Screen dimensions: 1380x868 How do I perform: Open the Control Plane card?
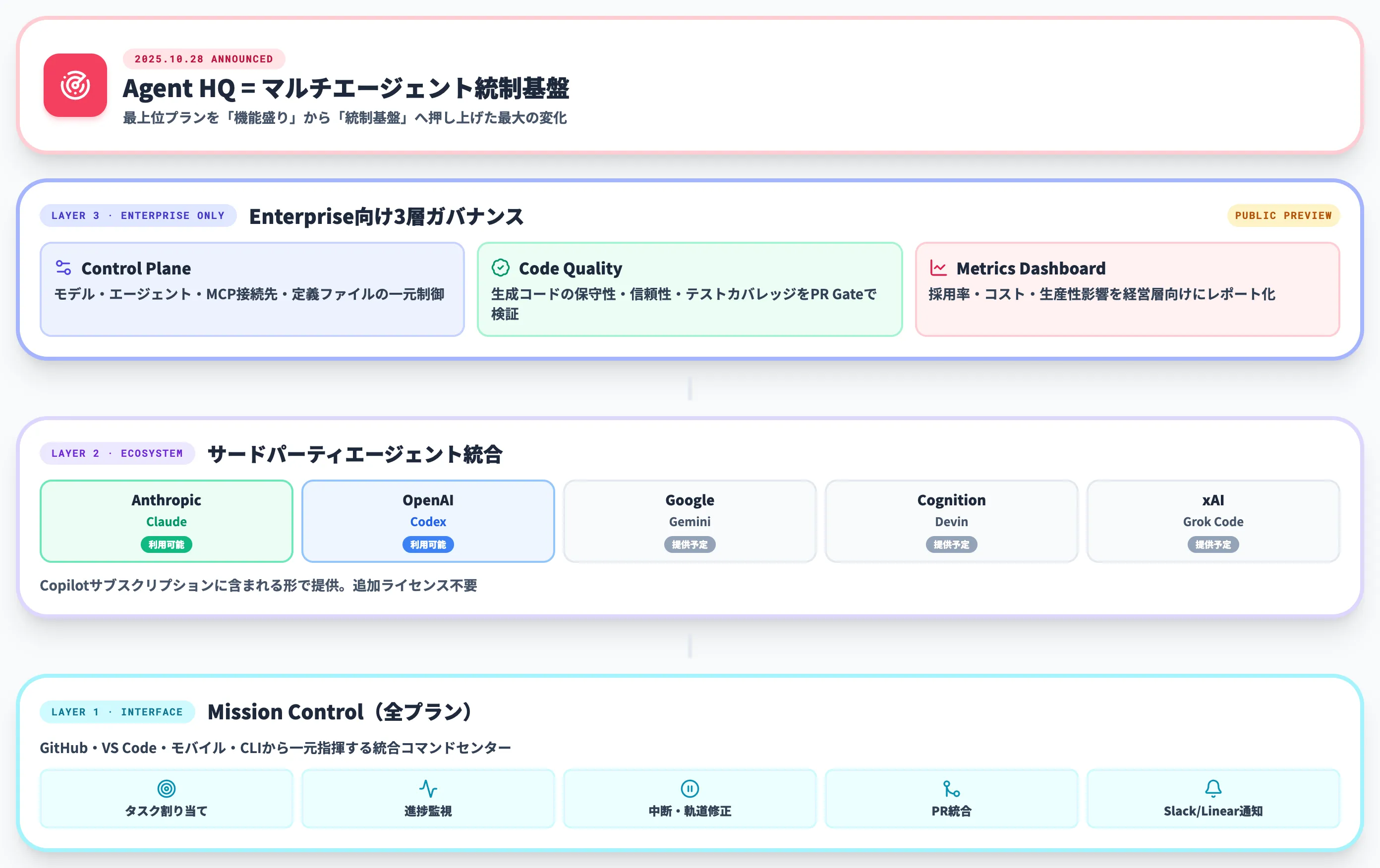pyautogui.click(x=252, y=289)
